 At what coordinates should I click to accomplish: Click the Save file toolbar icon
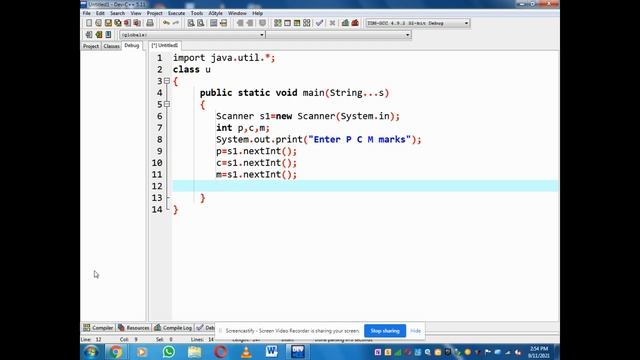108,23
